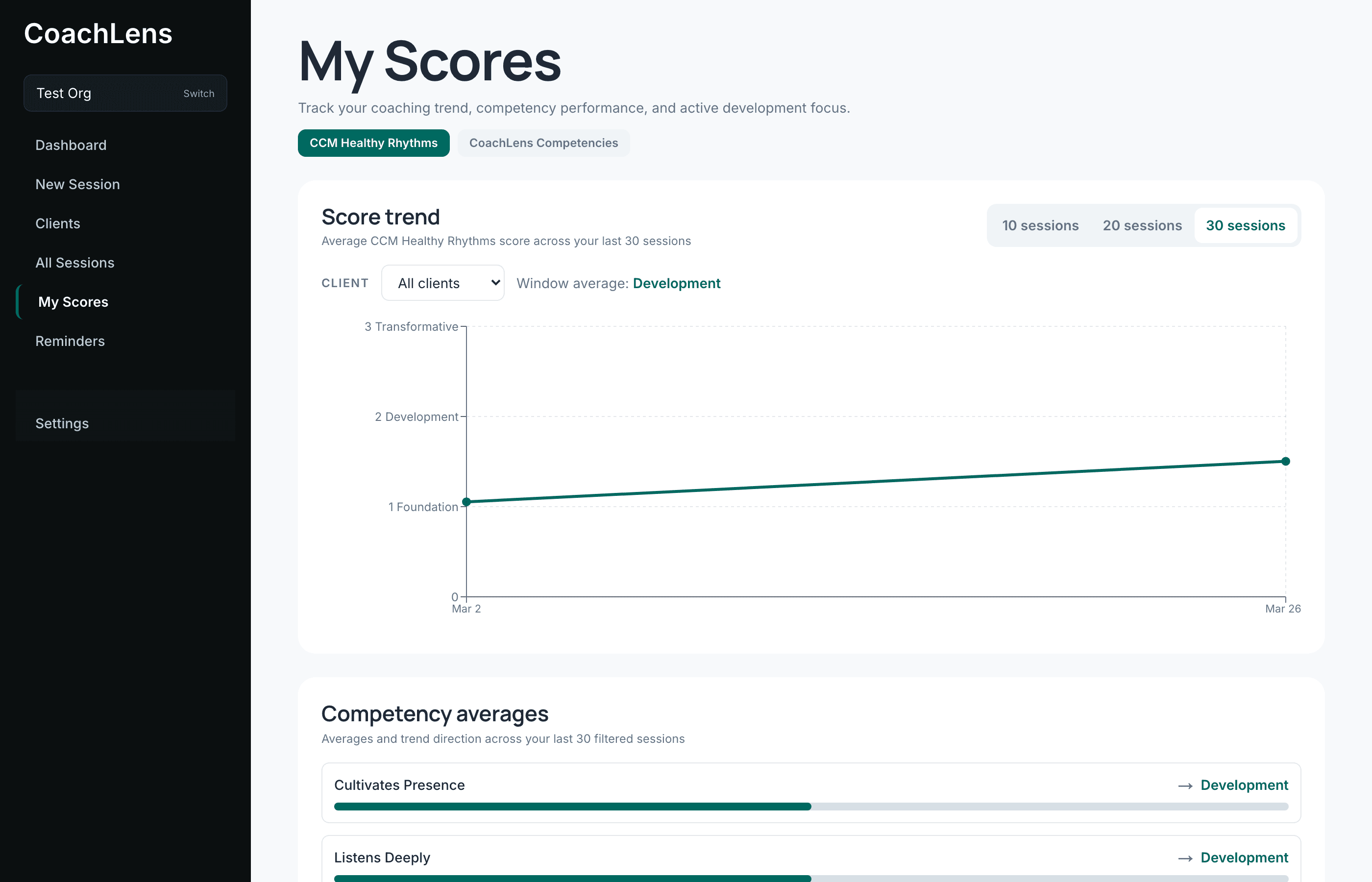Viewport: 1372px width, 882px height.
Task: Click the Mar 2 data point on chart
Action: [466, 502]
